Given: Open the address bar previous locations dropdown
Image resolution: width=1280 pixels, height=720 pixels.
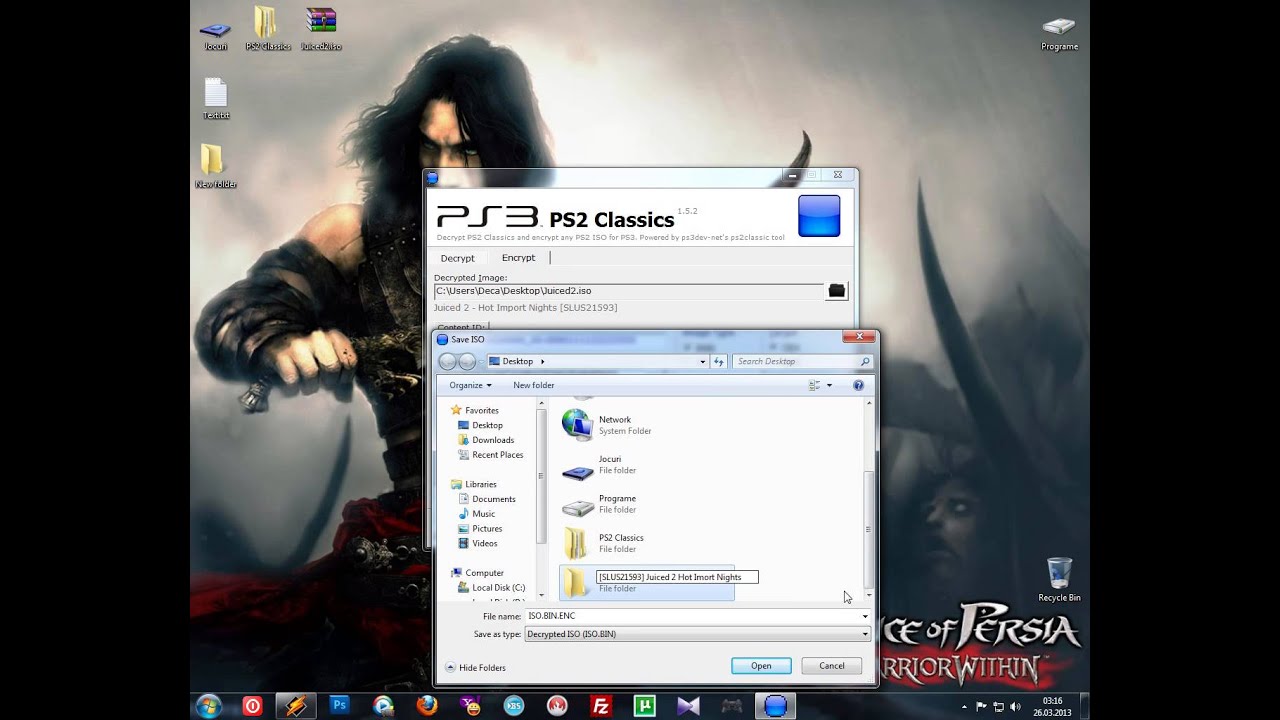Looking at the screenshot, I should pyautogui.click(x=703, y=362).
